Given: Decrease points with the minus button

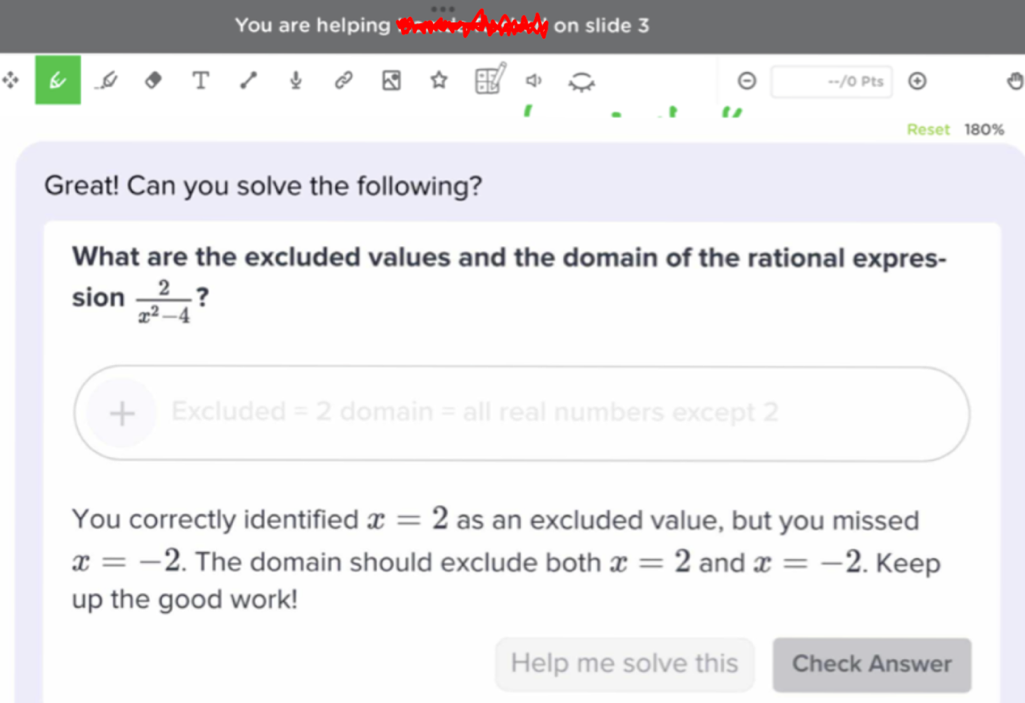Looking at the screenshot, I should 747,81.
